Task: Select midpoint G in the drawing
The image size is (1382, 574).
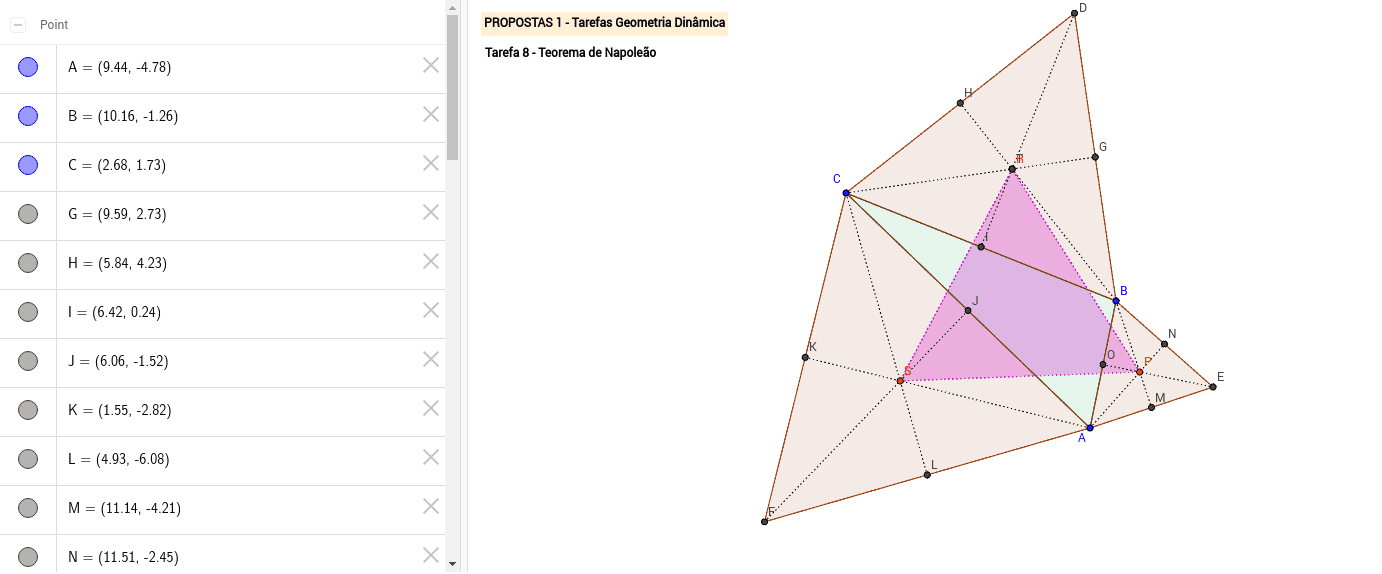Action: [1095, 156]
